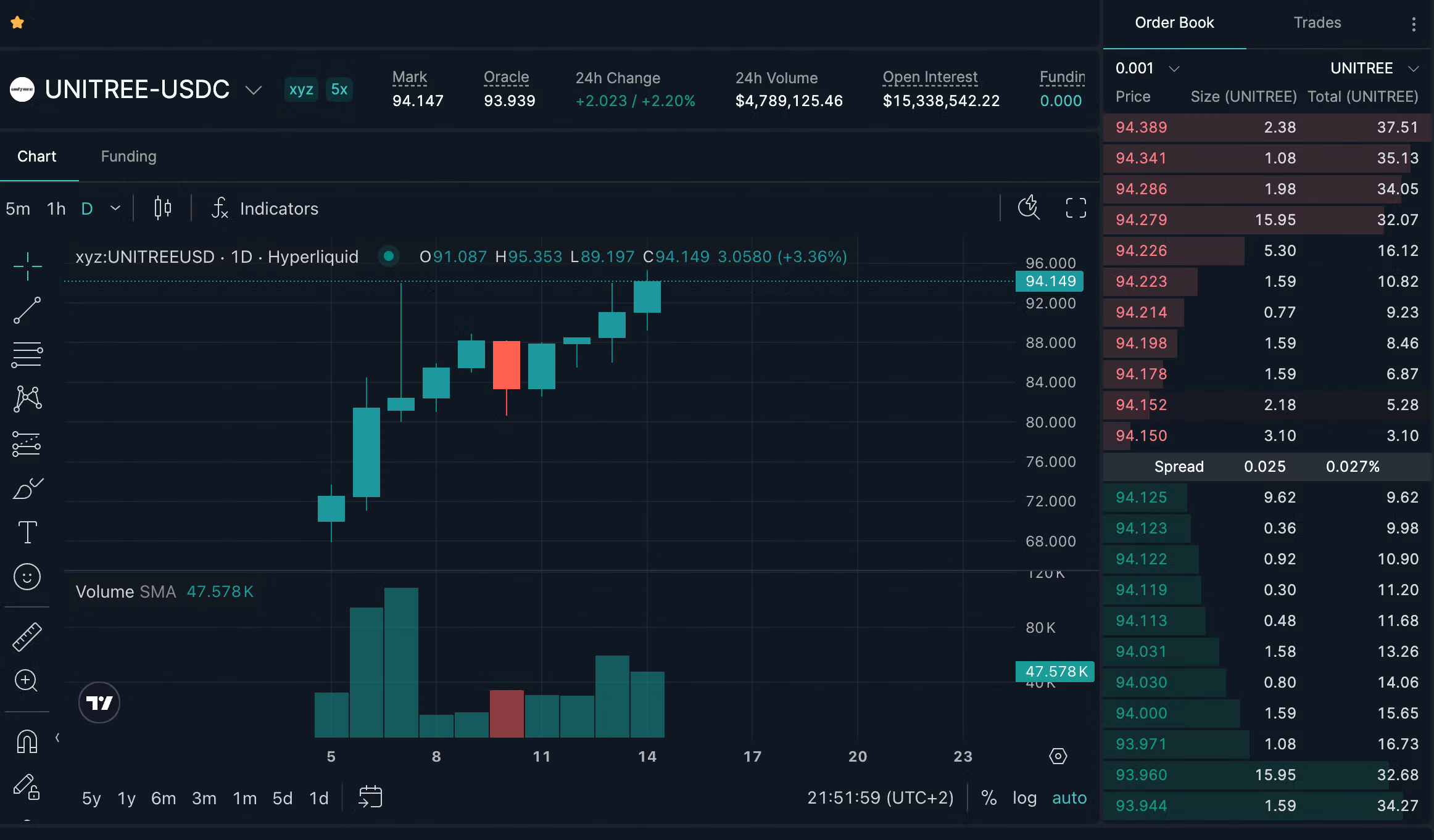This screenshot has width=1434, height=840.
Task: Open the candlestick chart style menu
Action: (163, 208)
